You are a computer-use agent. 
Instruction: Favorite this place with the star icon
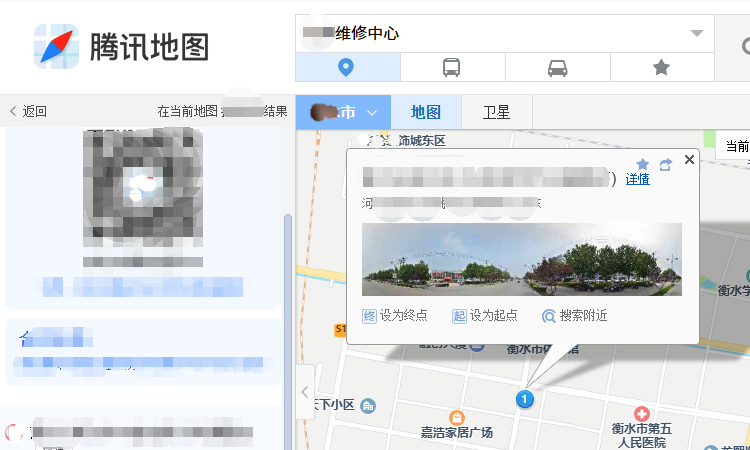click(643, 165)
